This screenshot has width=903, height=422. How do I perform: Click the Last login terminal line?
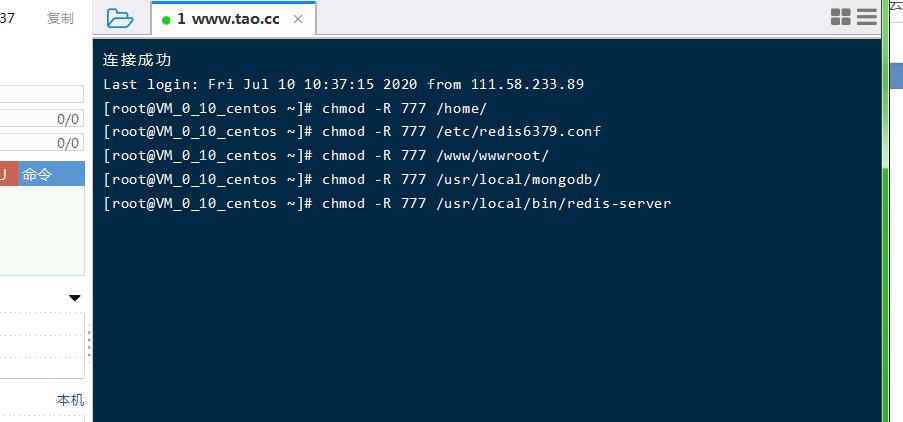343,85
